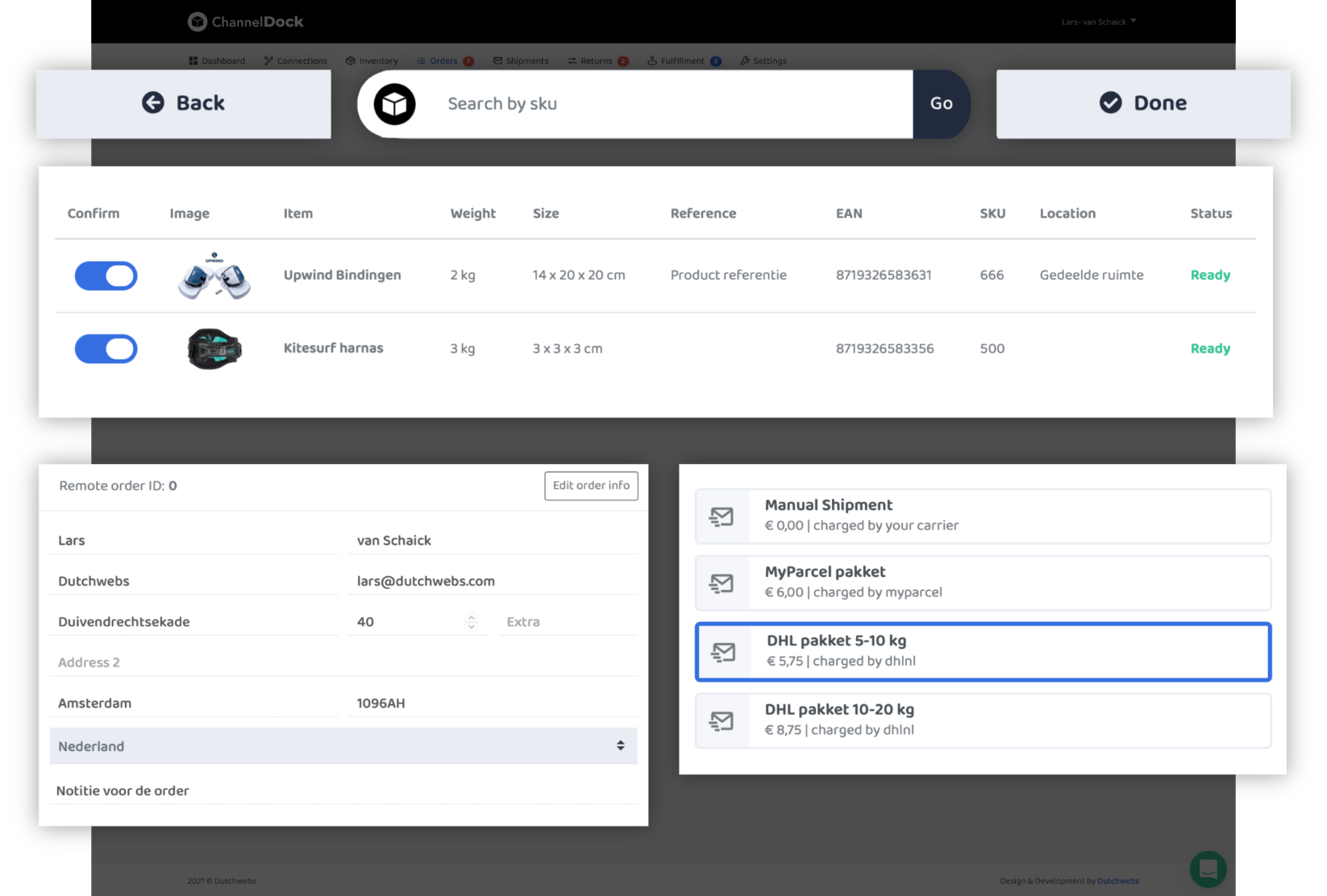
Task: Click the Done button
Action: [1143, 104]
